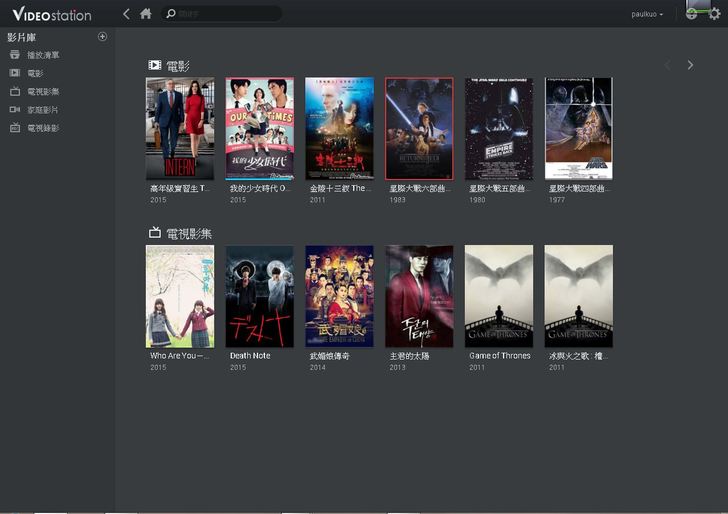This screenshot has width=728, height=514.
Task: Open 播放清單 sidebar entry
Action: 43,55
